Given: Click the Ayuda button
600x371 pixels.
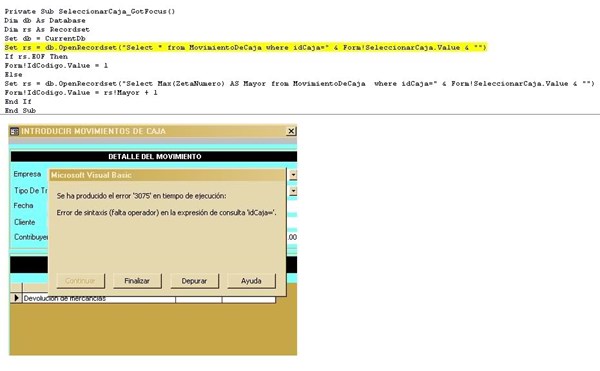Looking at the screenshot, I should 251,281.
